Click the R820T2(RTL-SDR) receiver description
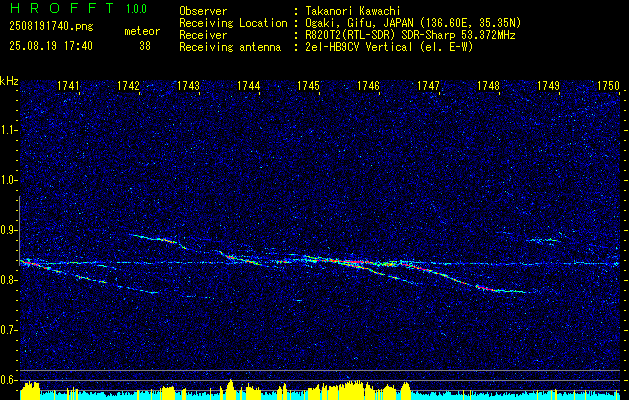 click(410, 35)
